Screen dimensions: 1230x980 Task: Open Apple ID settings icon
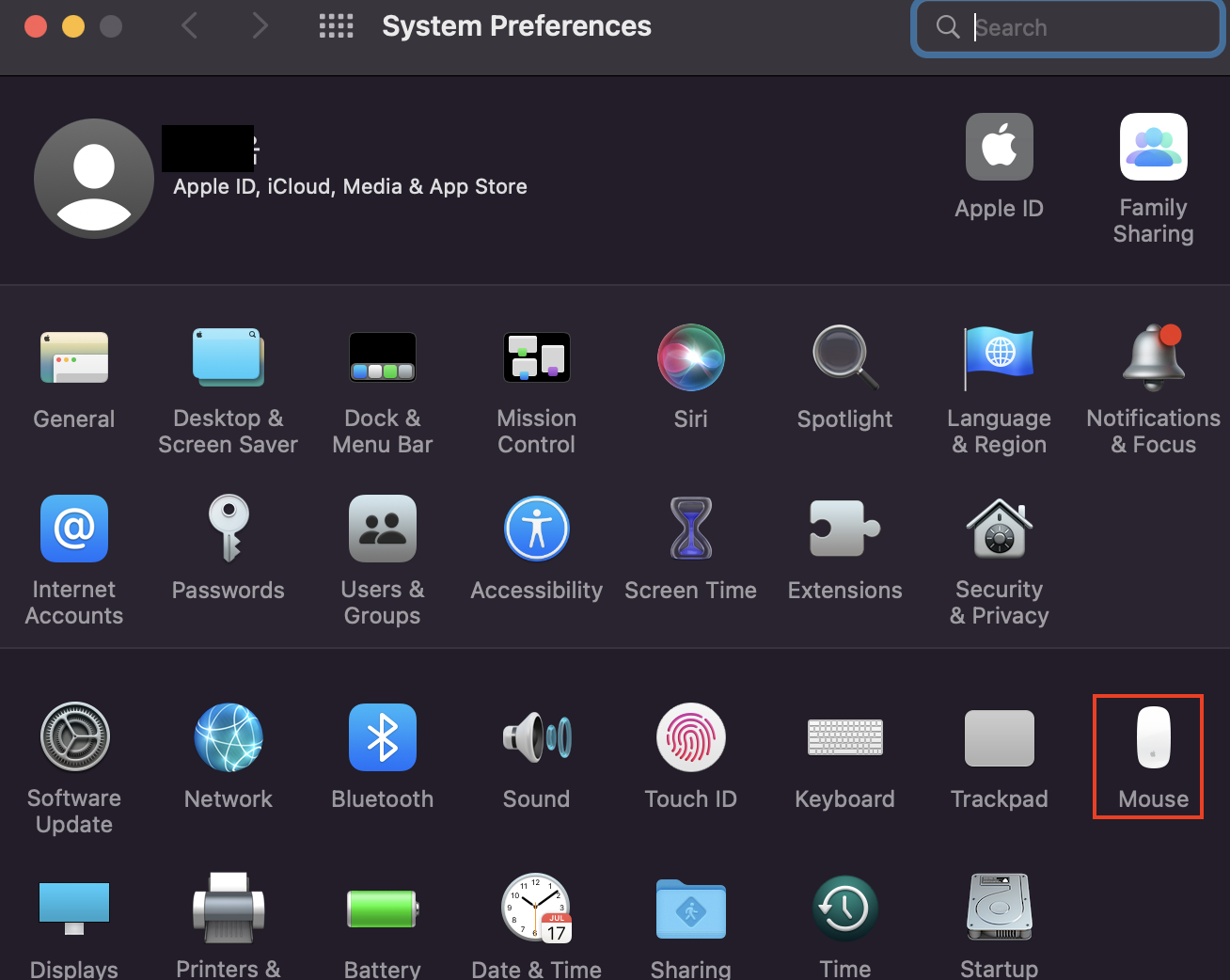[x=1000, y=147]
